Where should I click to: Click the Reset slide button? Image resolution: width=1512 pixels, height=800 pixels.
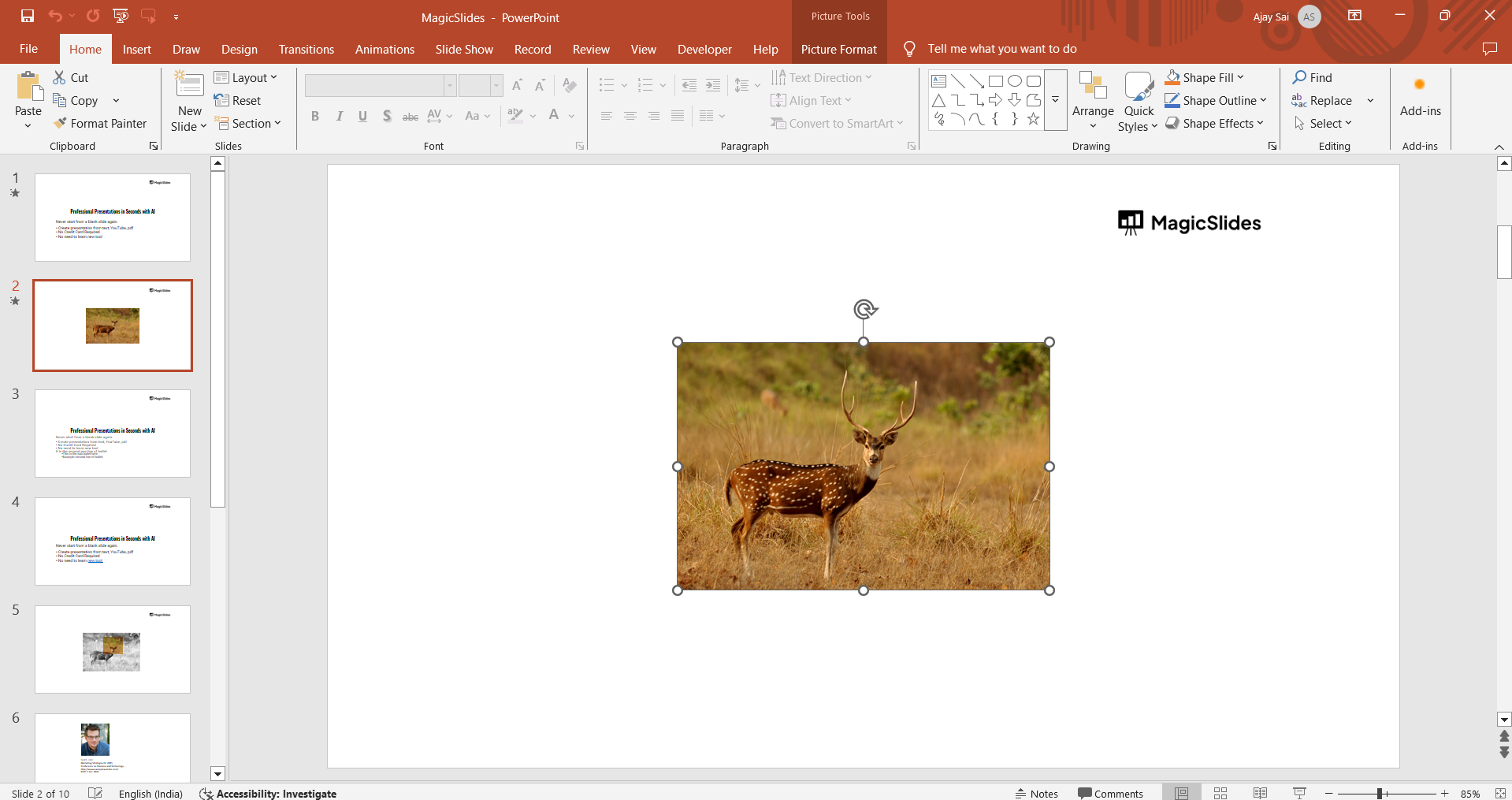(238, 101)
